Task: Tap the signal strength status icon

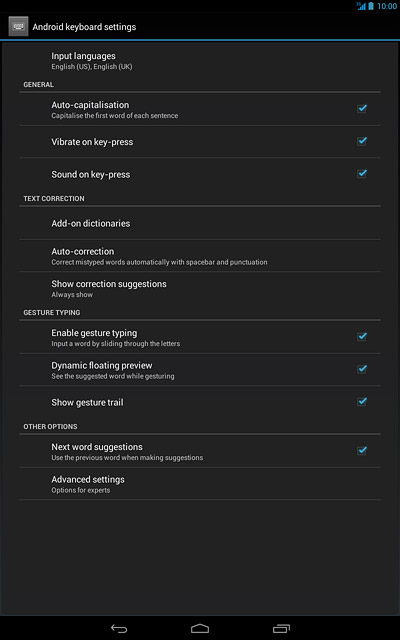Action: pyautogui.click(x=361, y=6)
